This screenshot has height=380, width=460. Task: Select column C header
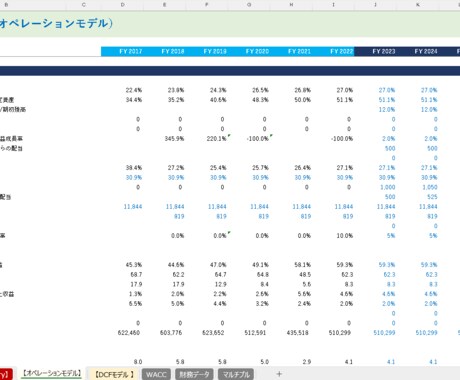coord(84,5)
